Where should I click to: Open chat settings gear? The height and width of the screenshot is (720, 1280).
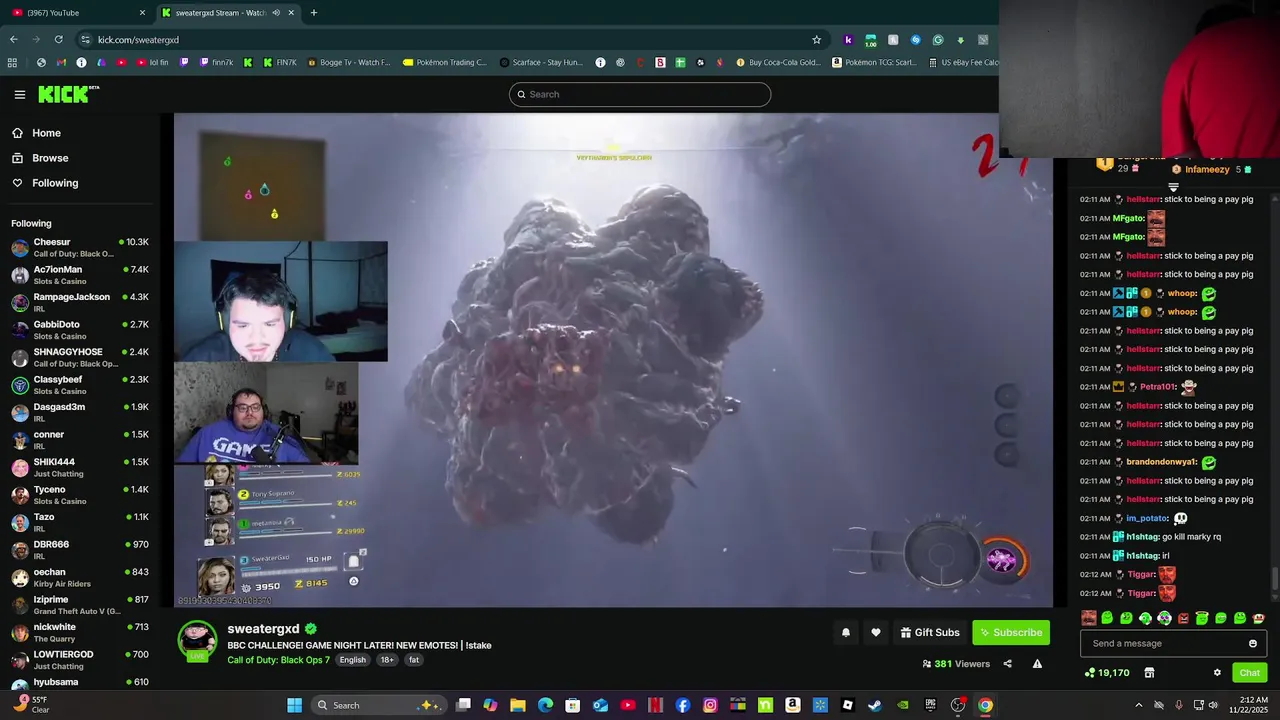click(x=1217, y=673)
